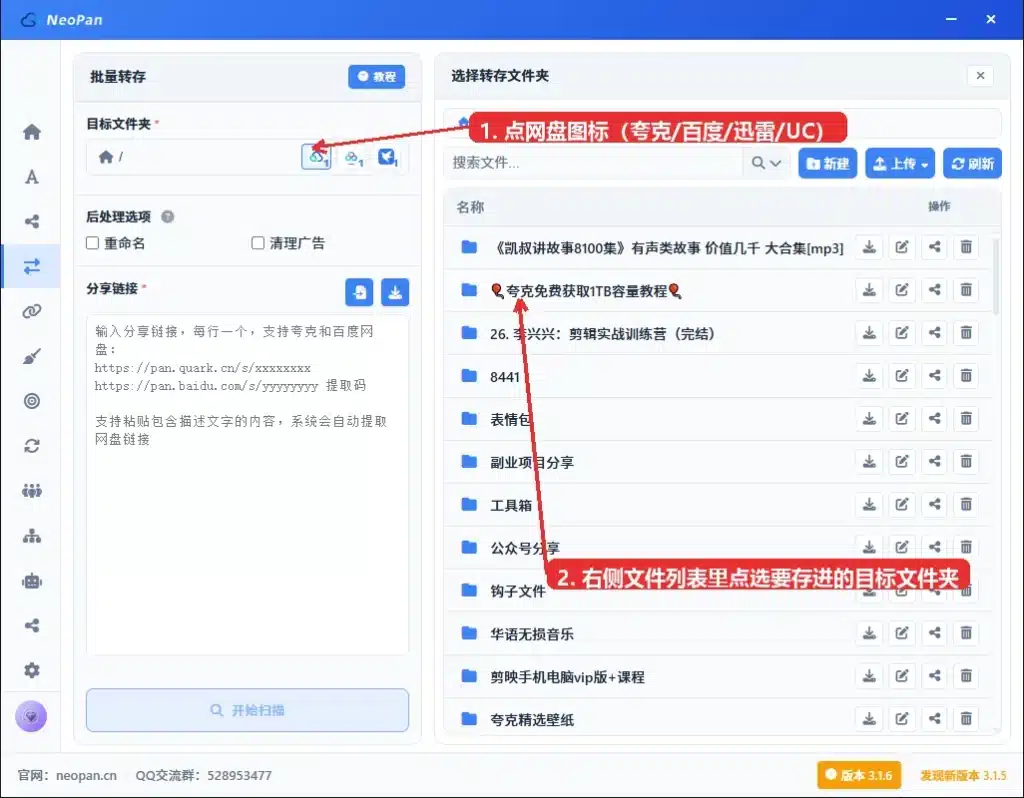Image resolution: width=1024 pixels, height=798 pixels.
Task: Close the 选择转存文件夹 panel
Action: (980, 76)
